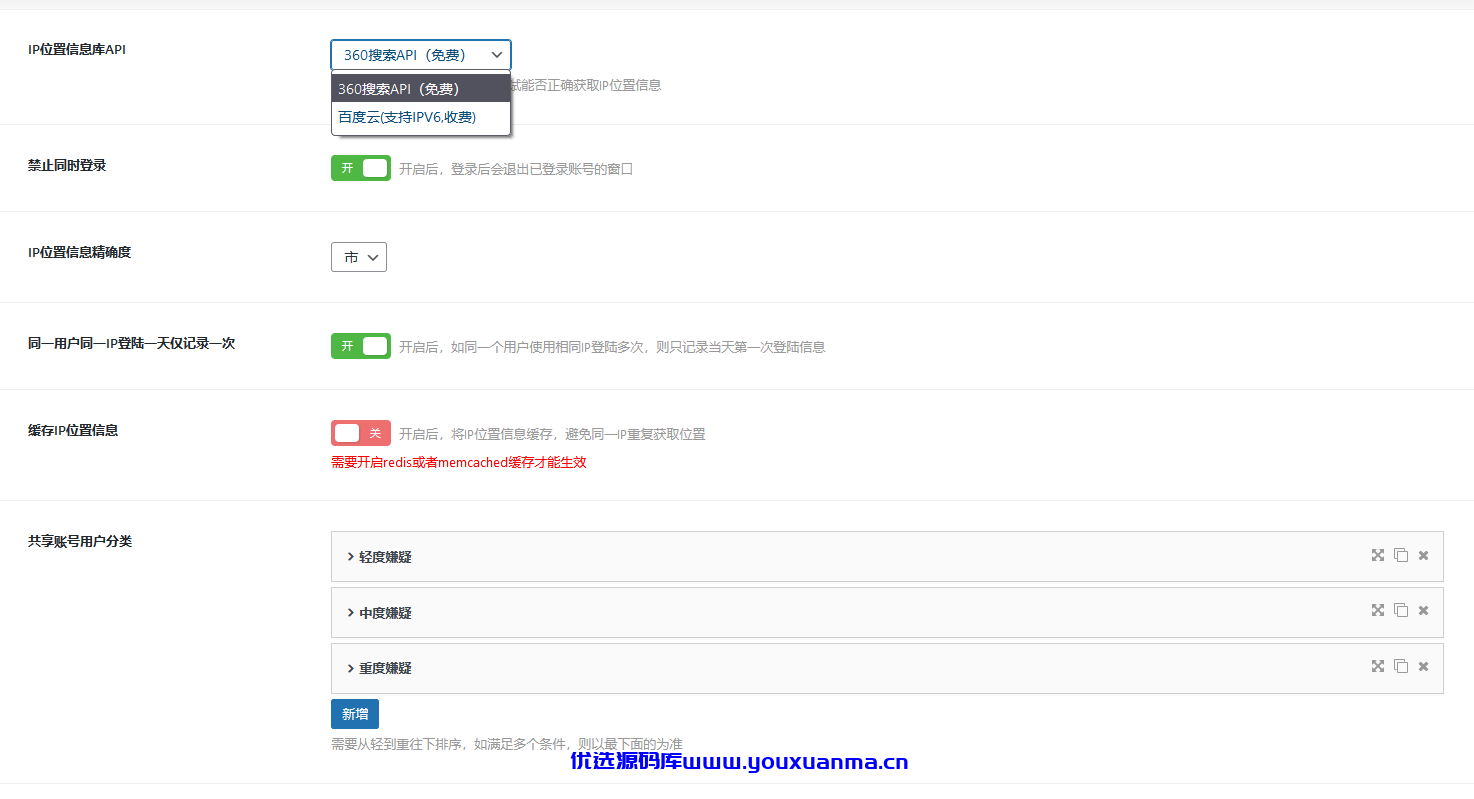Duplicate the 重度嫌疑 category with copy icon
1474x799 pixels.
(1401, 666)
